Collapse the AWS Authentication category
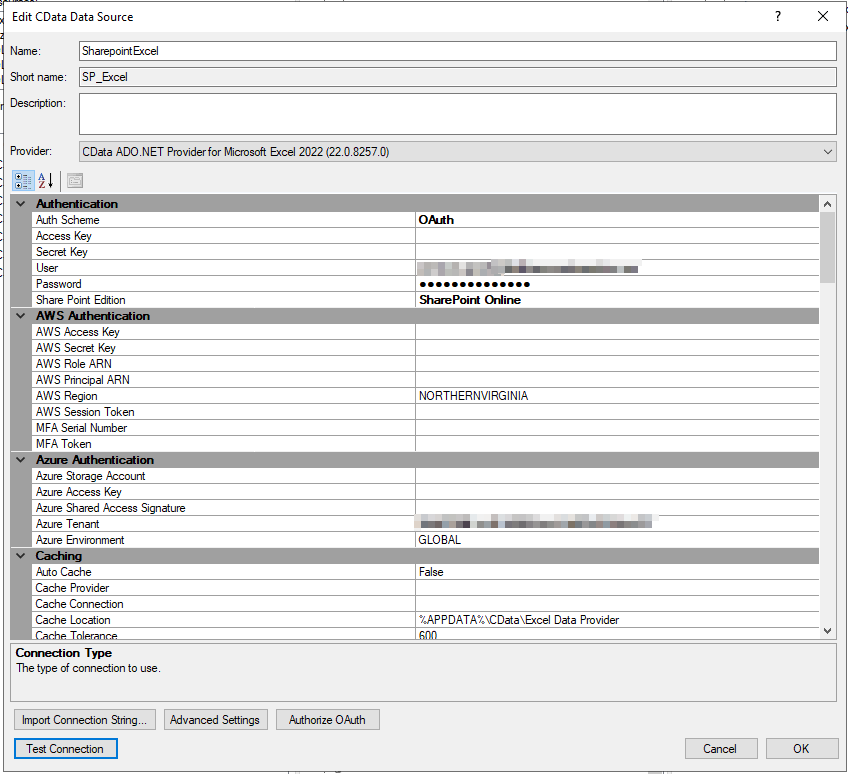Viewport: 848px width, 774px height. coord(21,316)
